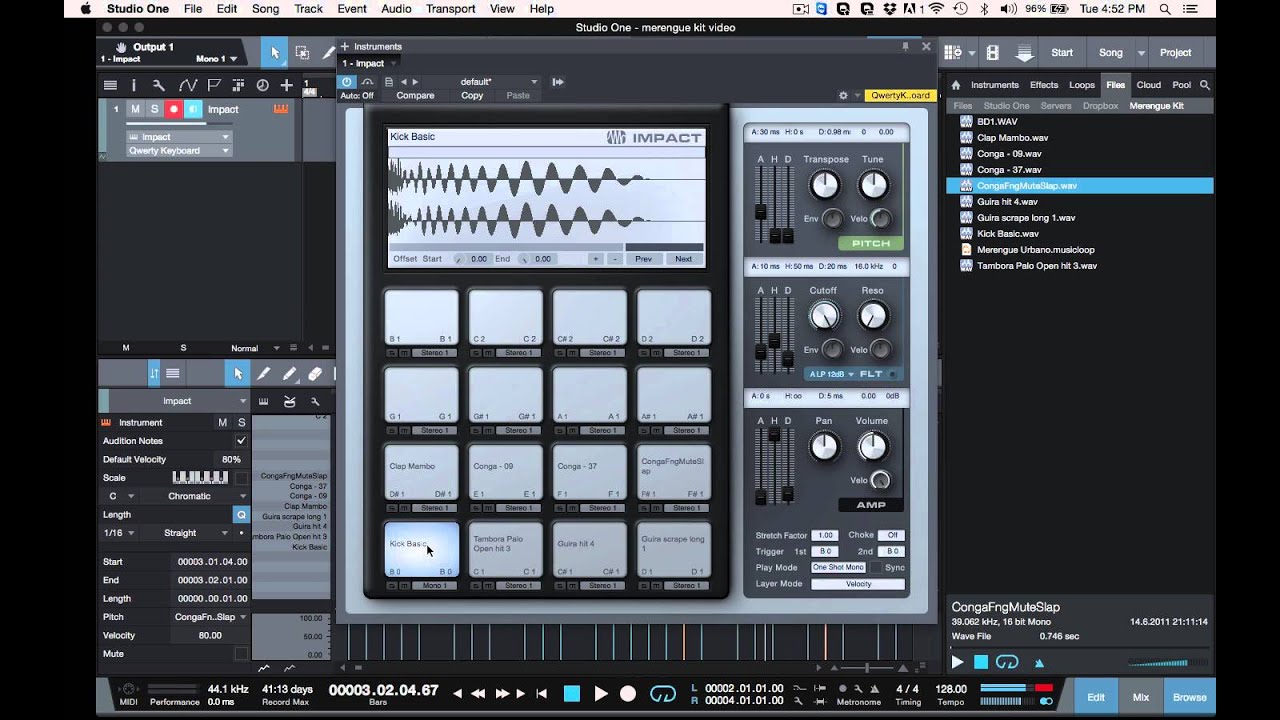The image size is (1280, 720).
Task: Toggle record arm on the Impact track
Action: tap(174, 109)
